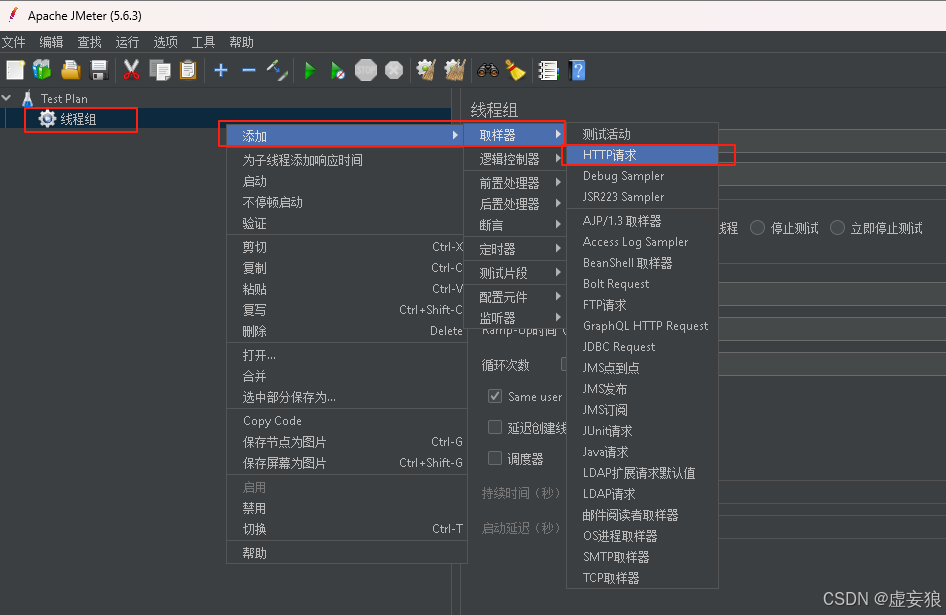The height and width of the screenshot is (615, 946).
Task: Click the New test plan icon
Action: click(x=15, y=70)
